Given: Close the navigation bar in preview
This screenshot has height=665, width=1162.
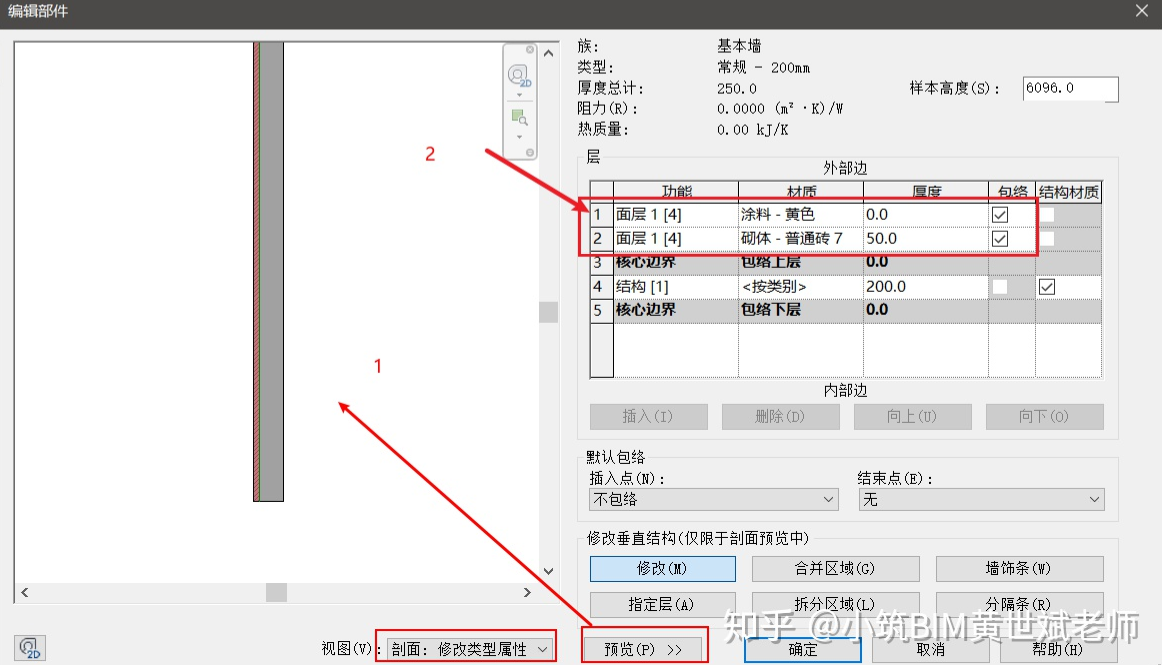Looking at the screenshot, I should point(530,50).
